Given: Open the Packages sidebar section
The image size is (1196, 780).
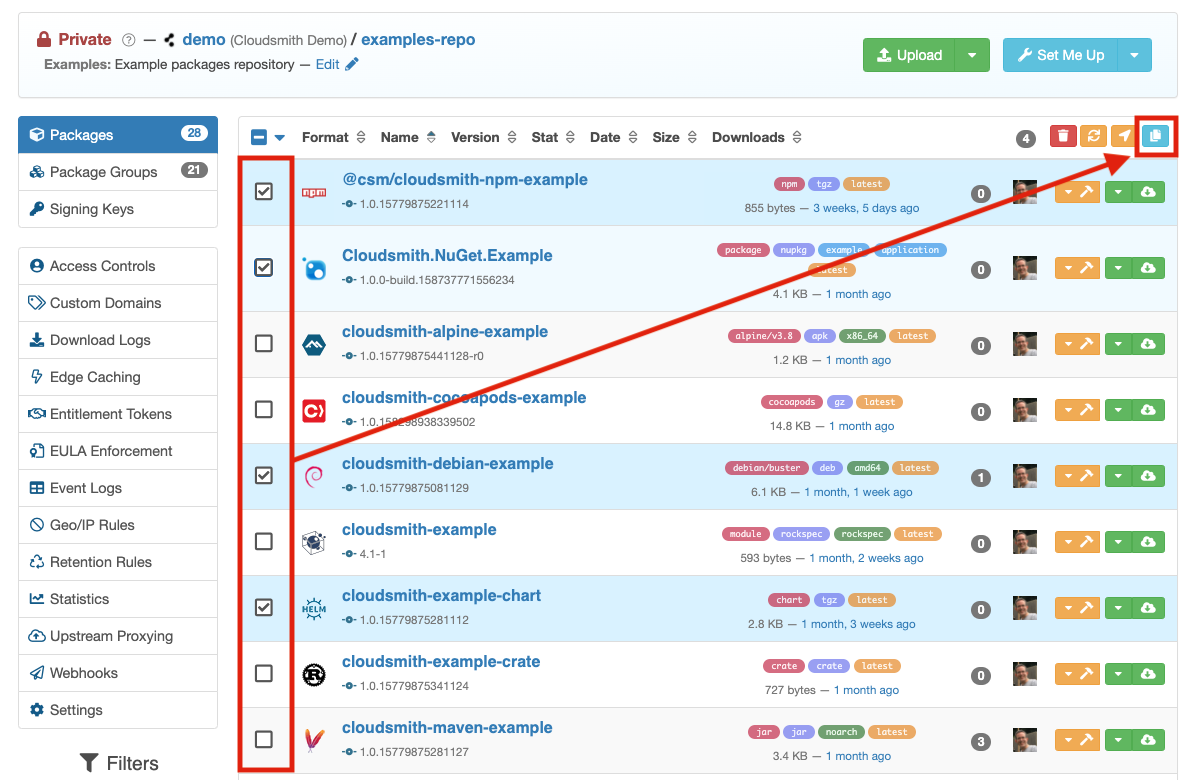Looking at the screenshot, I should coord(118,135).
